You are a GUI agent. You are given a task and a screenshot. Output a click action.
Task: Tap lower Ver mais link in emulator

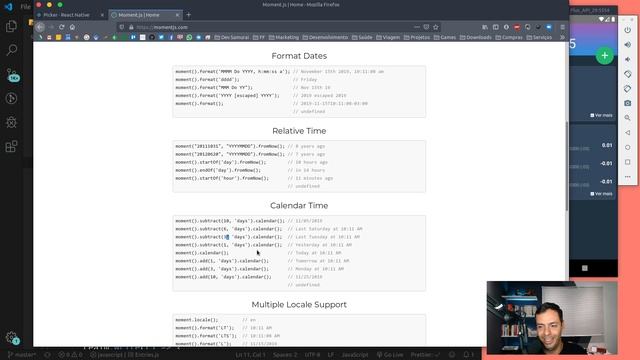click(601, 194)
